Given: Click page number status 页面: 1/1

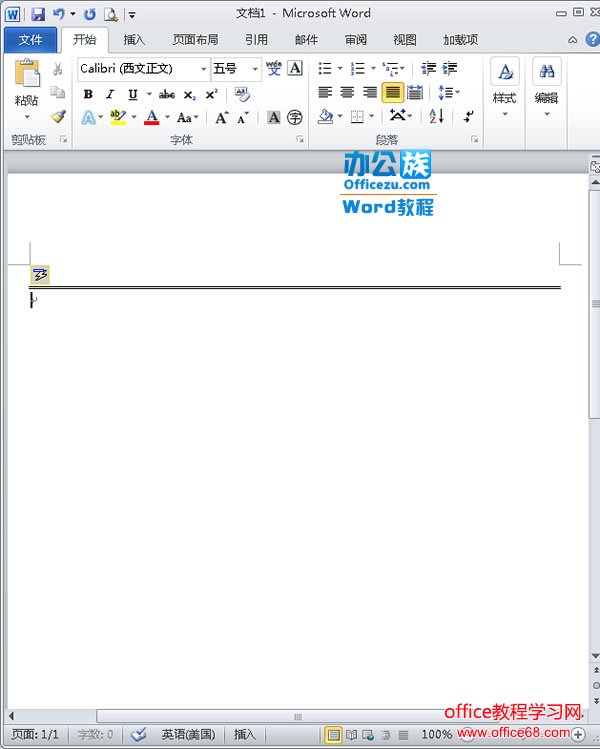Looking at the screenshot, I should (35, 734).
